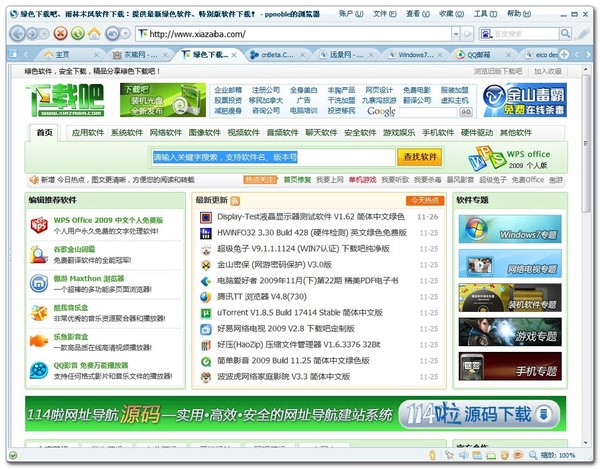
Task: Click the 今天热点 orange button
Action: coord(425,200)
